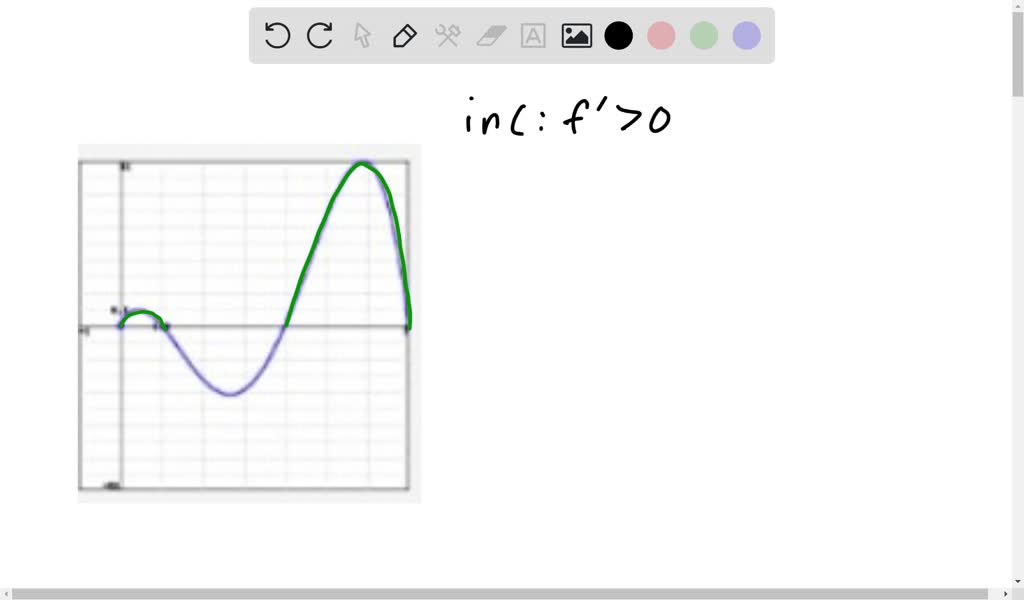
Task: Open the tools (hammer and wrench) option
Action: [x=446, y=36]
